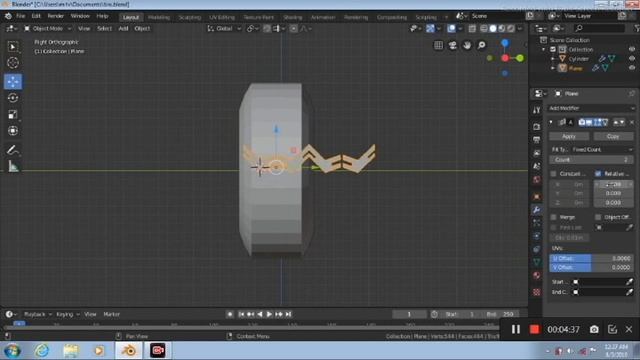Expand the Plane object in outliner
Screen dimensions: 640x360
click(553, 68)
